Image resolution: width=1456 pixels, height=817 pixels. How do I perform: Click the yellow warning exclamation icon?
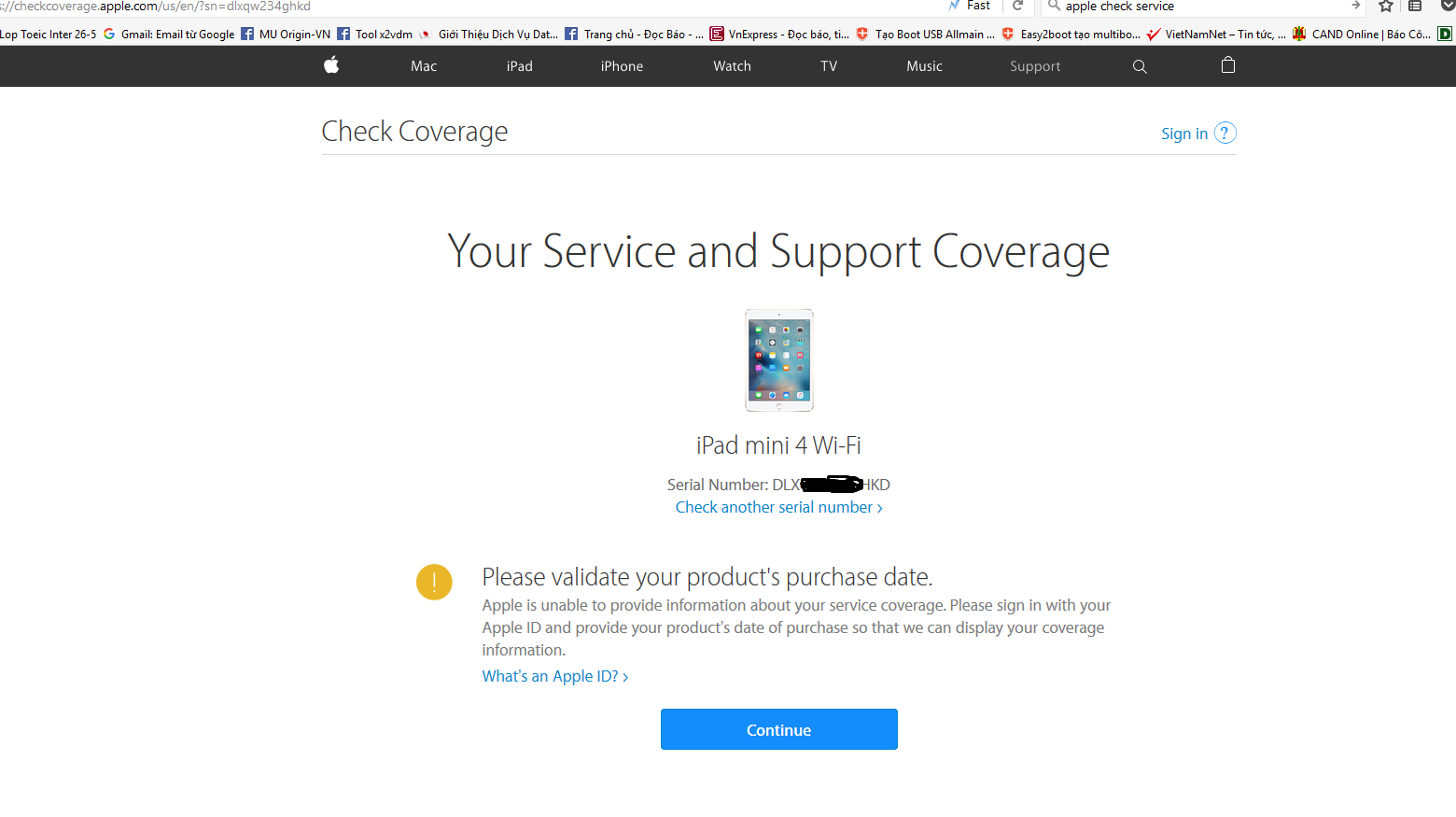coord(434,582)
